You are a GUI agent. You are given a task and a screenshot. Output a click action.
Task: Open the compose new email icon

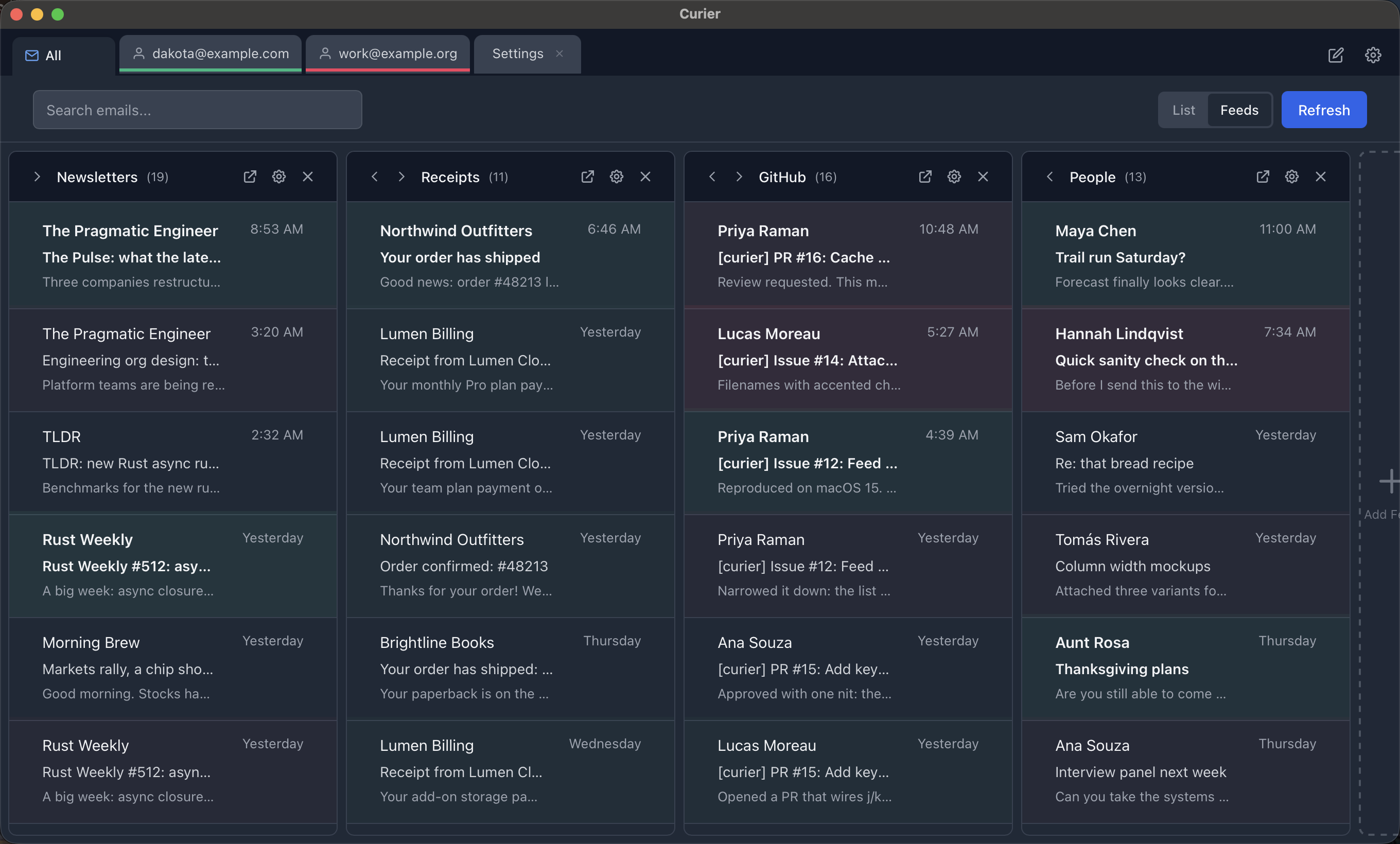(x=1335, y=55)
